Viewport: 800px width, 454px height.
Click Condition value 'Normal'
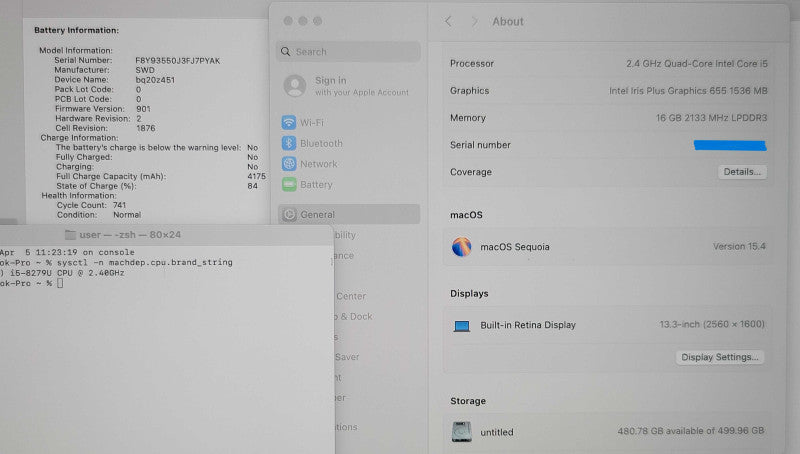pos(127,215)
